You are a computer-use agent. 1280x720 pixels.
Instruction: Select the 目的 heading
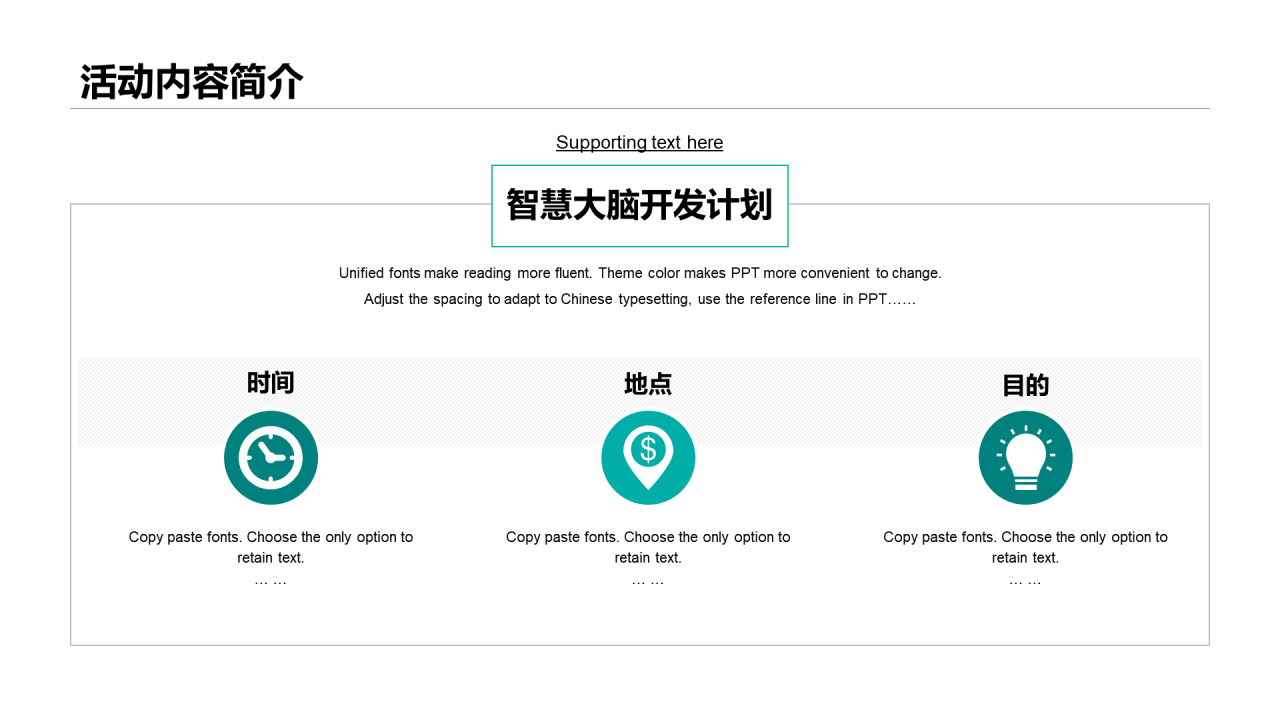pos(1025,386)
